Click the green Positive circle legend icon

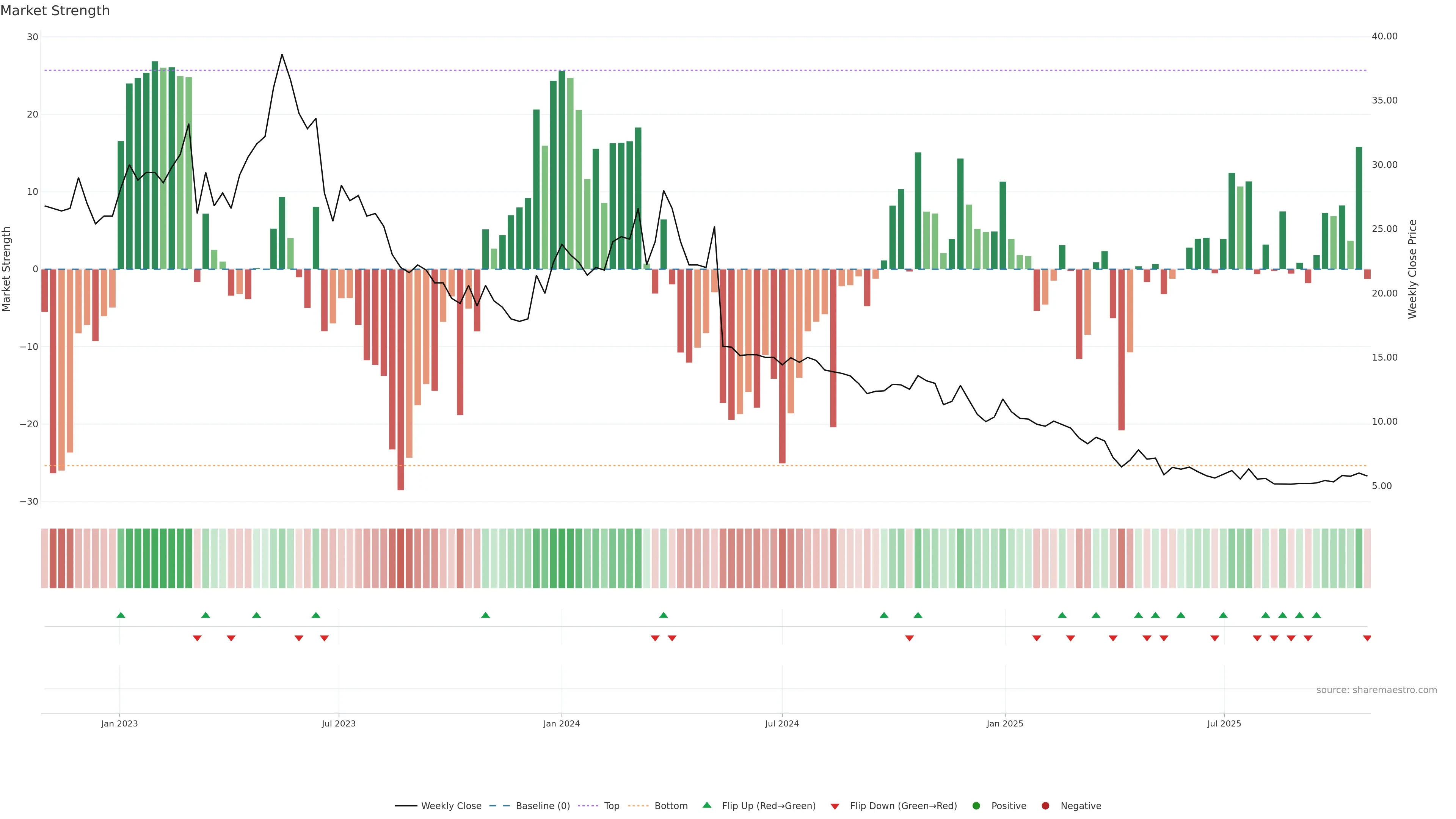pyautogui.click(x=976, y=806)
